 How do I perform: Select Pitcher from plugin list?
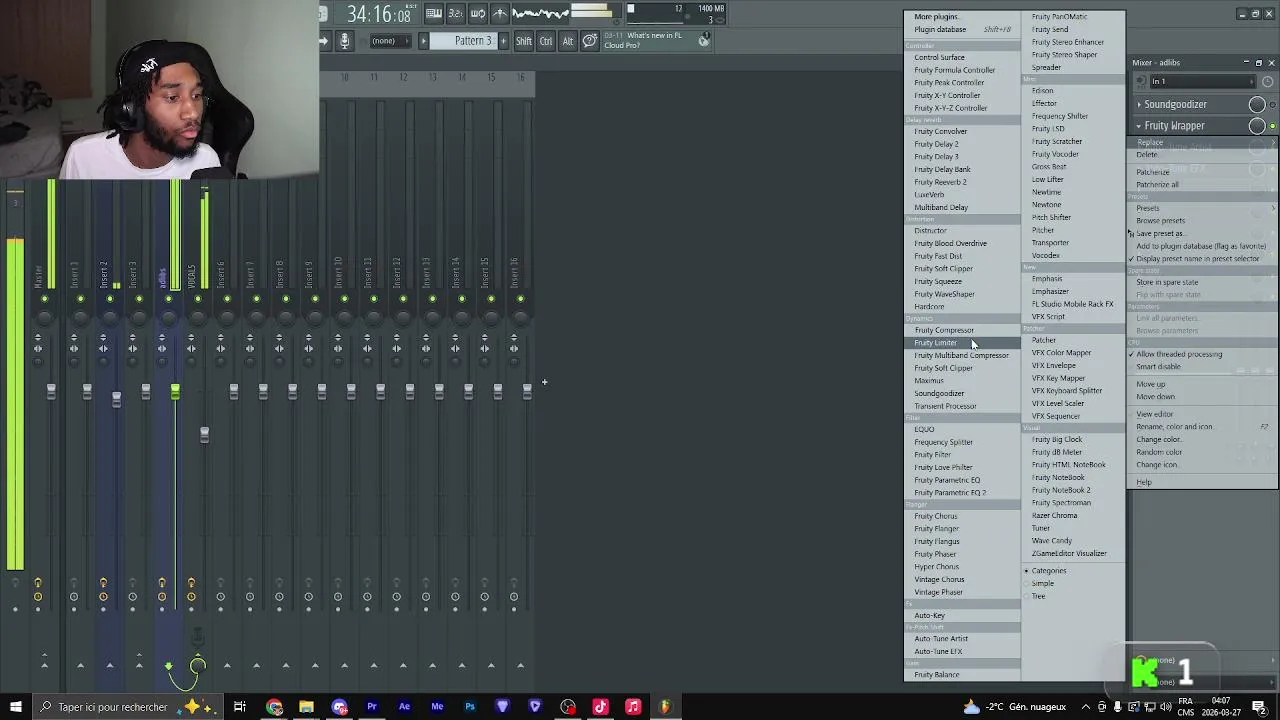1073,230
